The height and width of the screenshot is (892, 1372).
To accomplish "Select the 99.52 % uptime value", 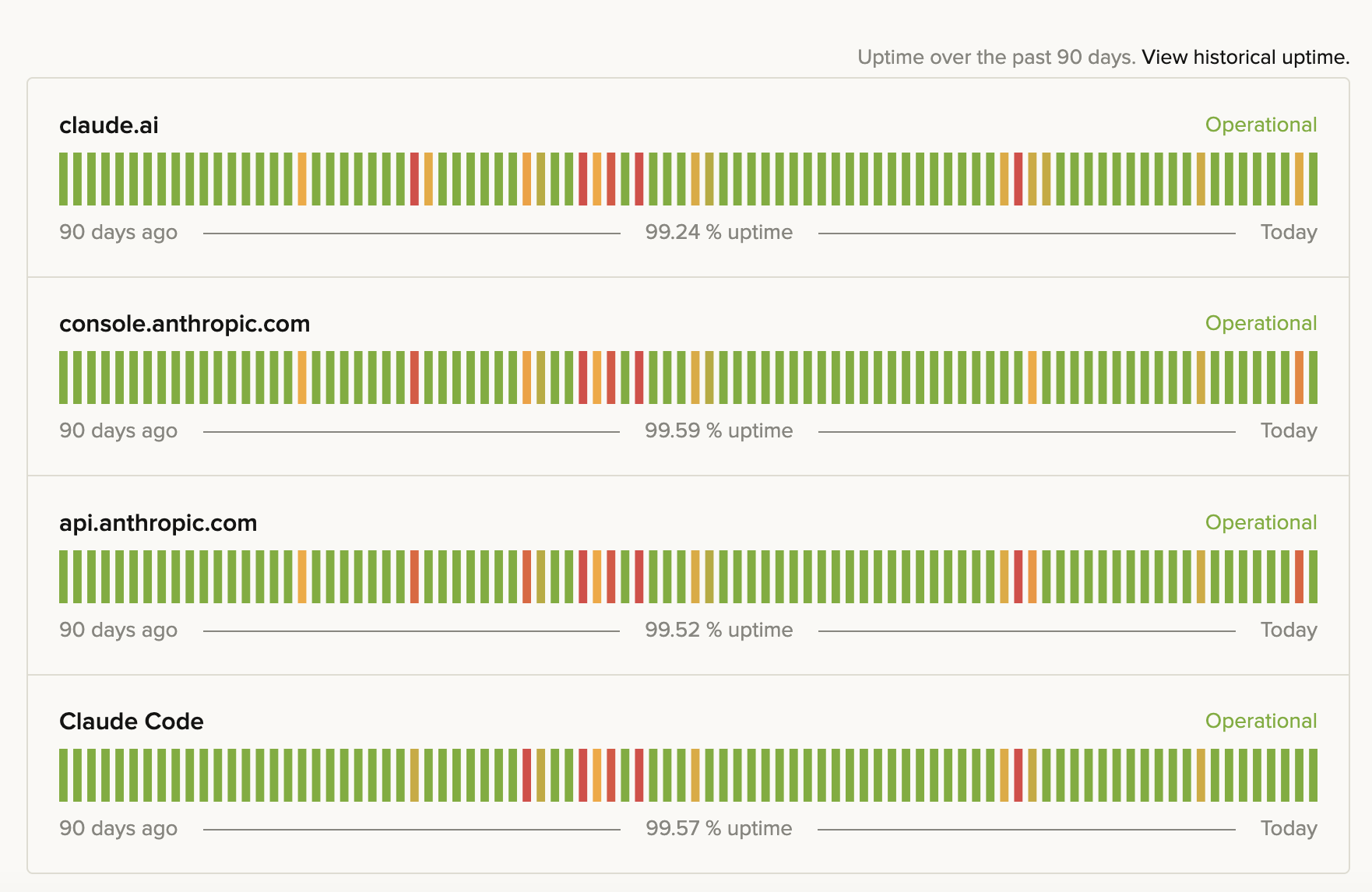I will coord(719,630).
